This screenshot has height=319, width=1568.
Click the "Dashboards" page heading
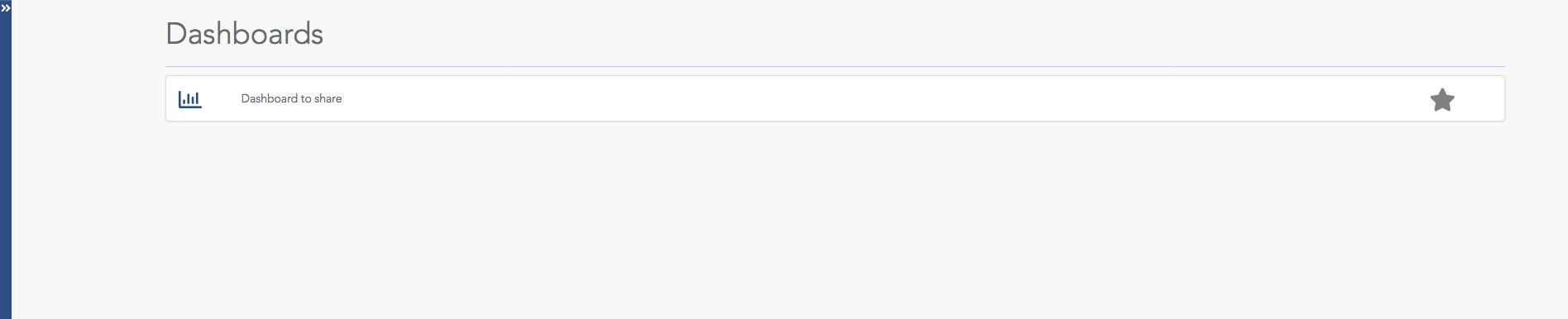pyautogui.click(x=245, y=34)
